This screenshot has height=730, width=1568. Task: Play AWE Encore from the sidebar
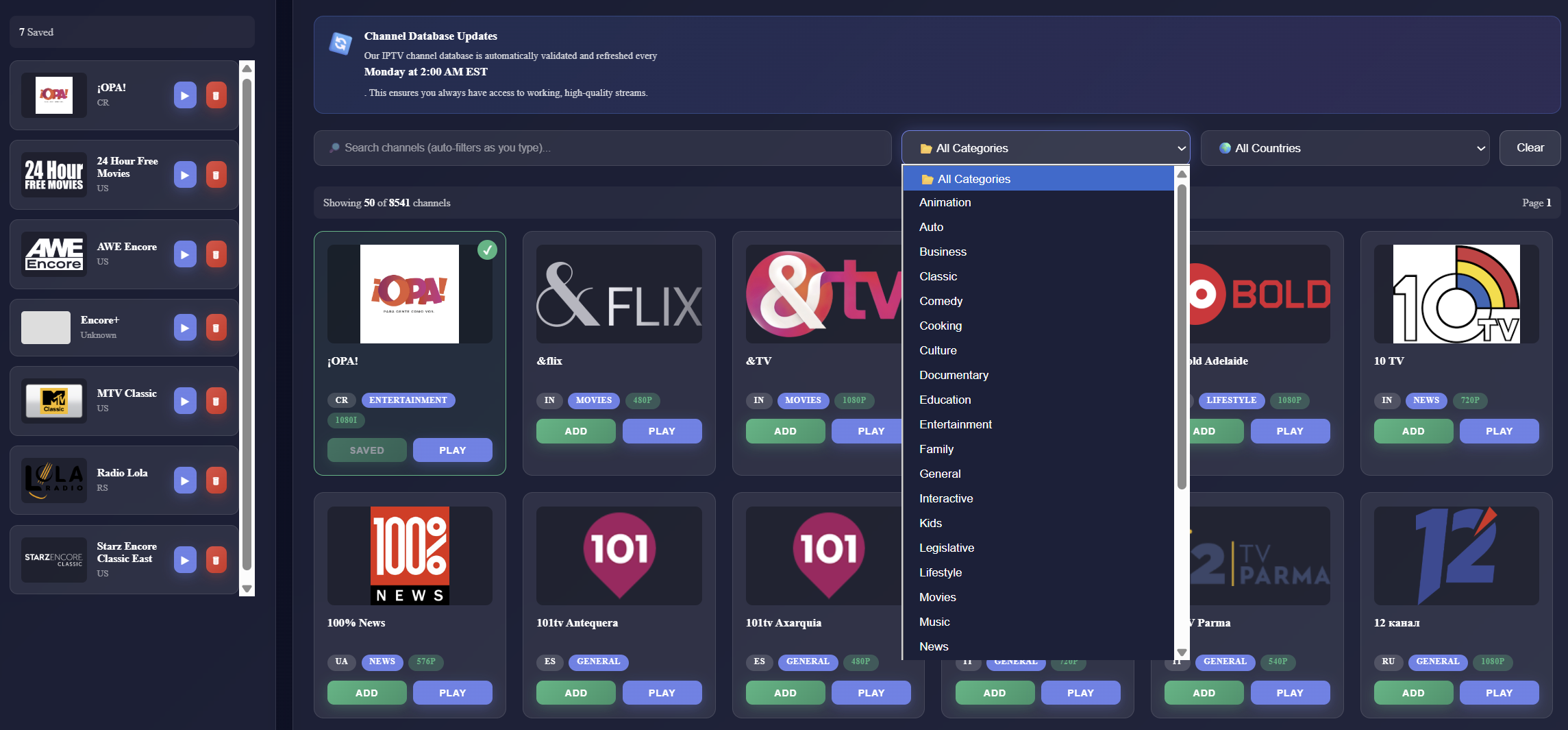click(x=184, y=254)
